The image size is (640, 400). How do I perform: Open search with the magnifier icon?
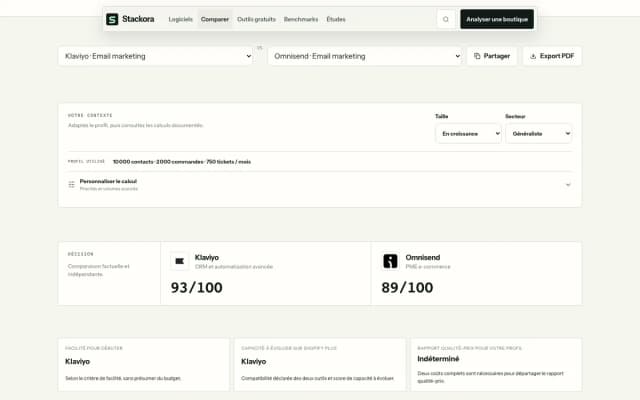446,19
